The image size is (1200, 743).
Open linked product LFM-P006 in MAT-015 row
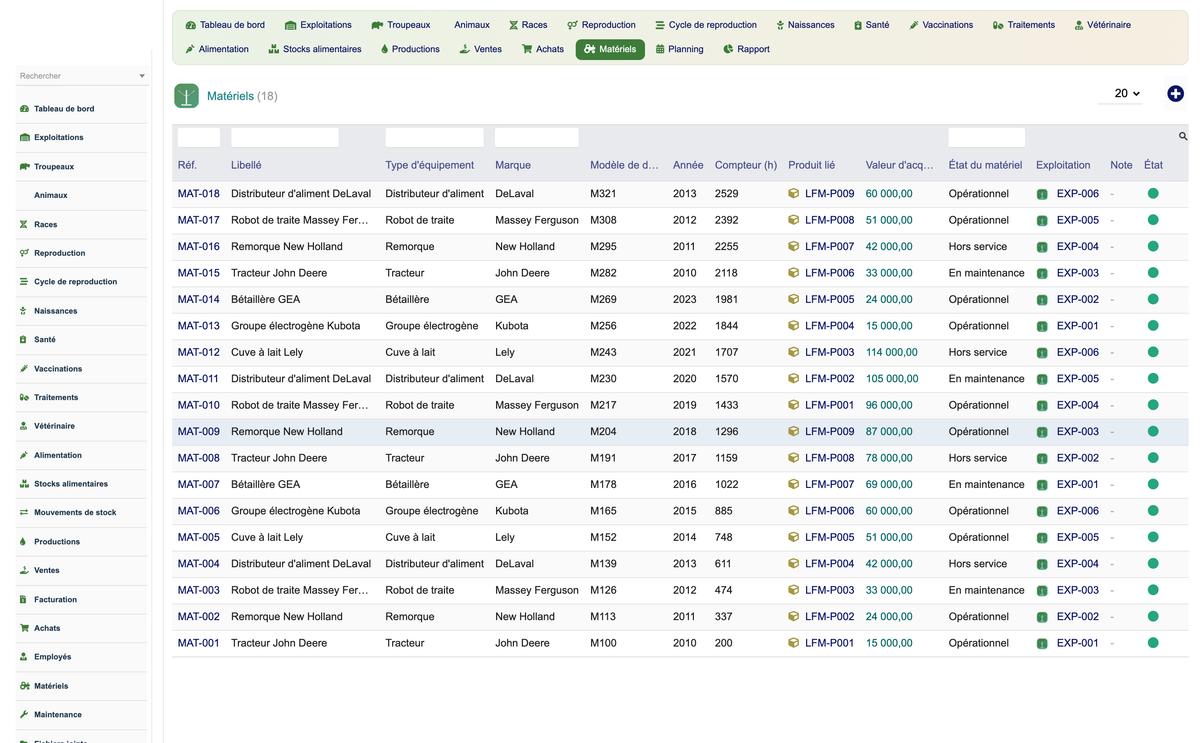tap(830, 273)
